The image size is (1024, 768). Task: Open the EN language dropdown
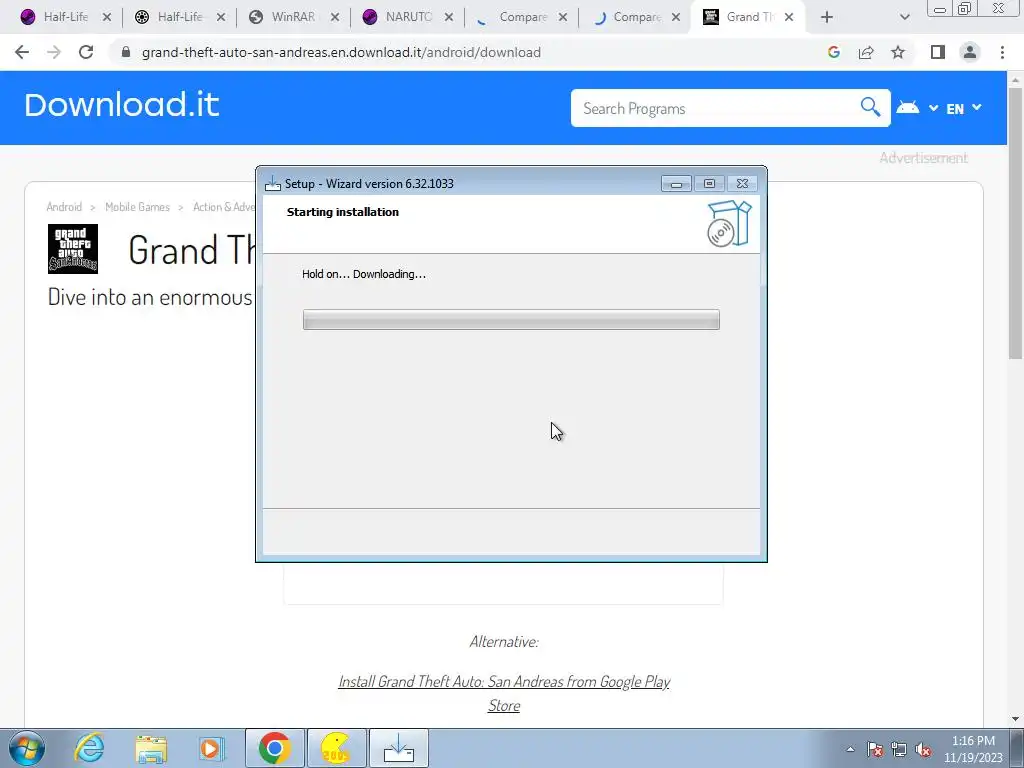click(963, 108)
